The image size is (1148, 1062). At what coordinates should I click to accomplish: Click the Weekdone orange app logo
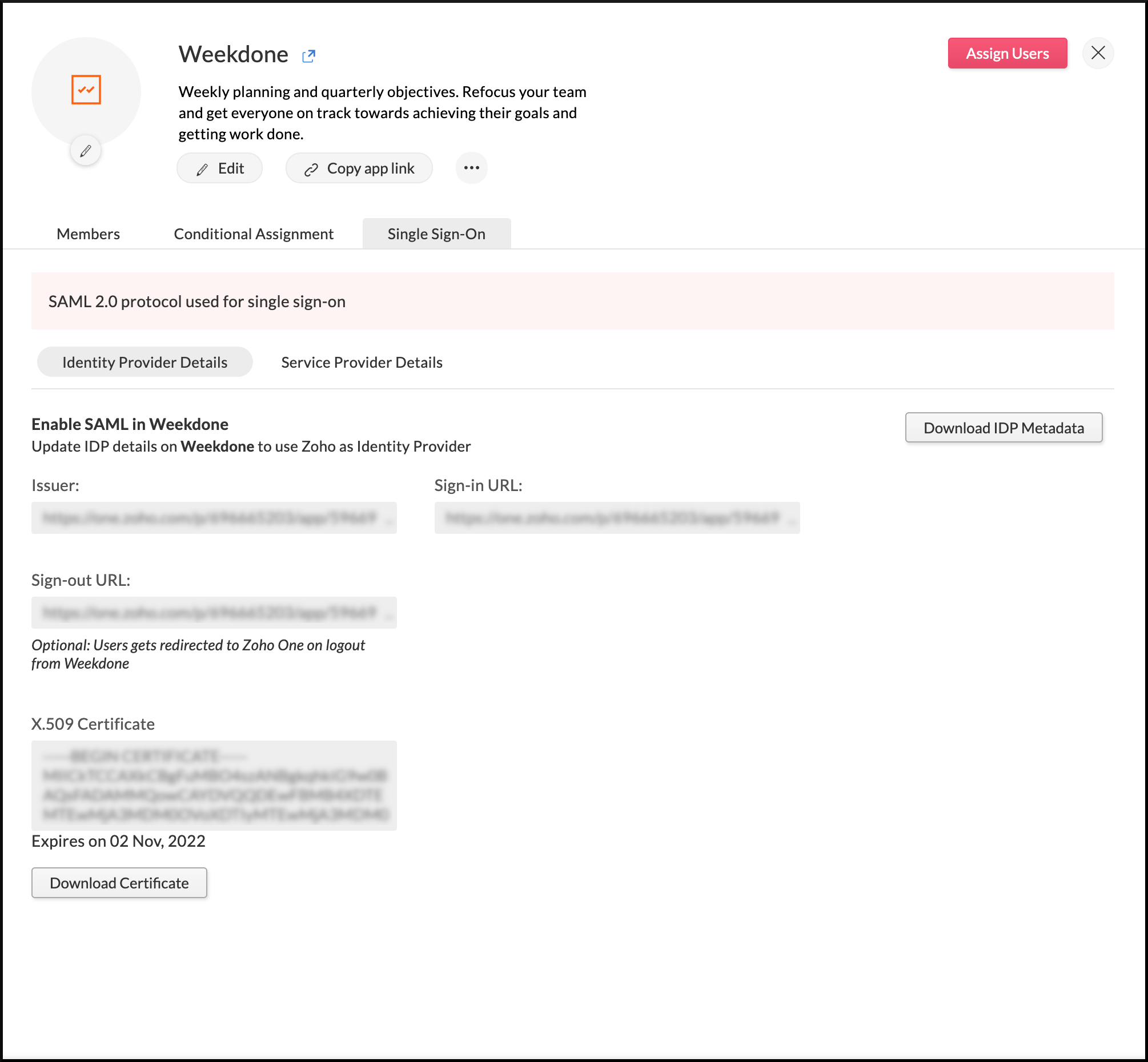pyautogui.click(x=86, y=89)
